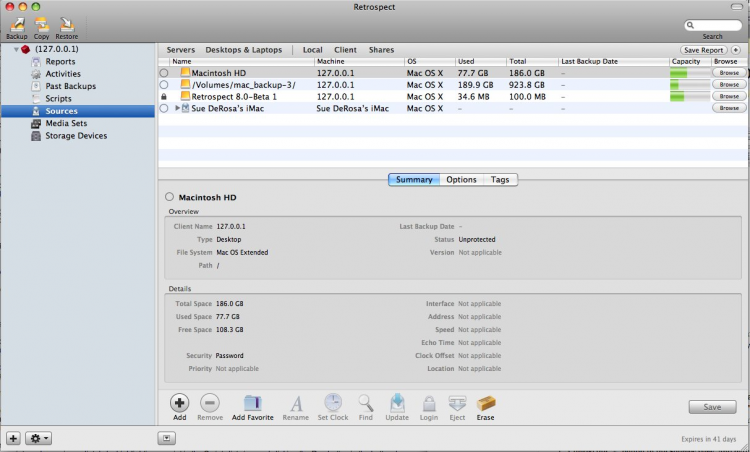Click the detail pane toggle button in the bottom bar
The height and width of the screenshot is (452, 750).
166,438
